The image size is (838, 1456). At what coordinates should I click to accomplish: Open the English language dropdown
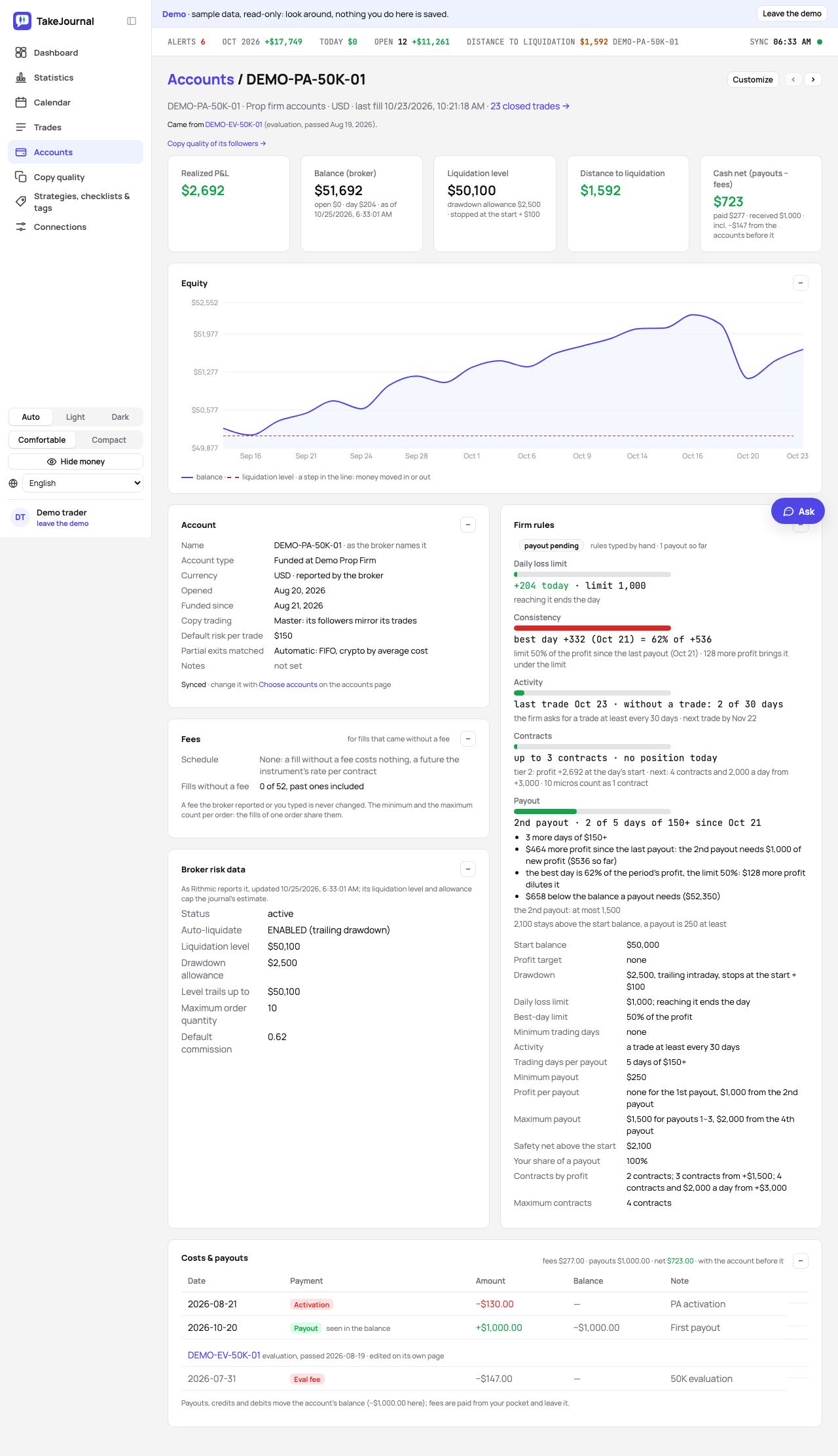[82, 483]
